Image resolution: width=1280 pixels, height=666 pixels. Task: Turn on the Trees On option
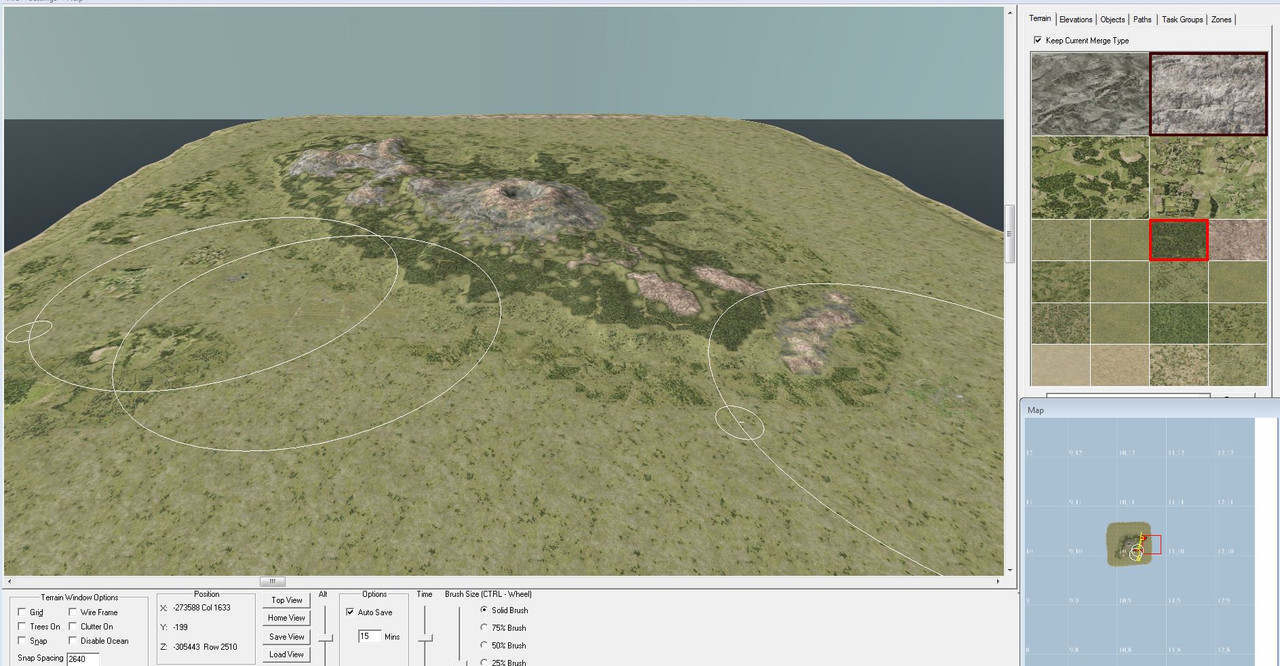pyautogui.click(x=23, y=626)
